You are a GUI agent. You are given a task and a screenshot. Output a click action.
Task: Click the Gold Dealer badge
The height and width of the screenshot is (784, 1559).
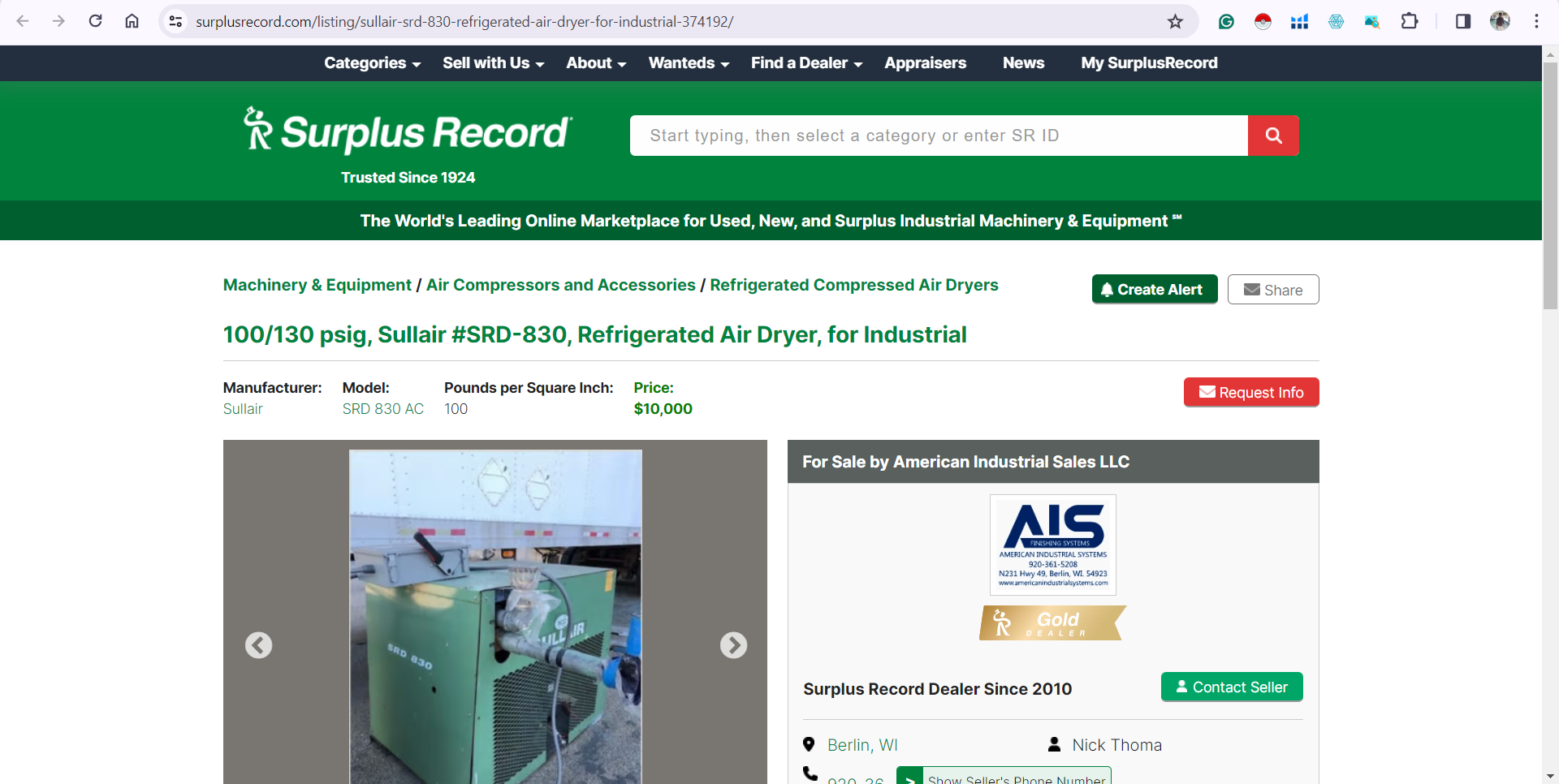(1053, 623)
